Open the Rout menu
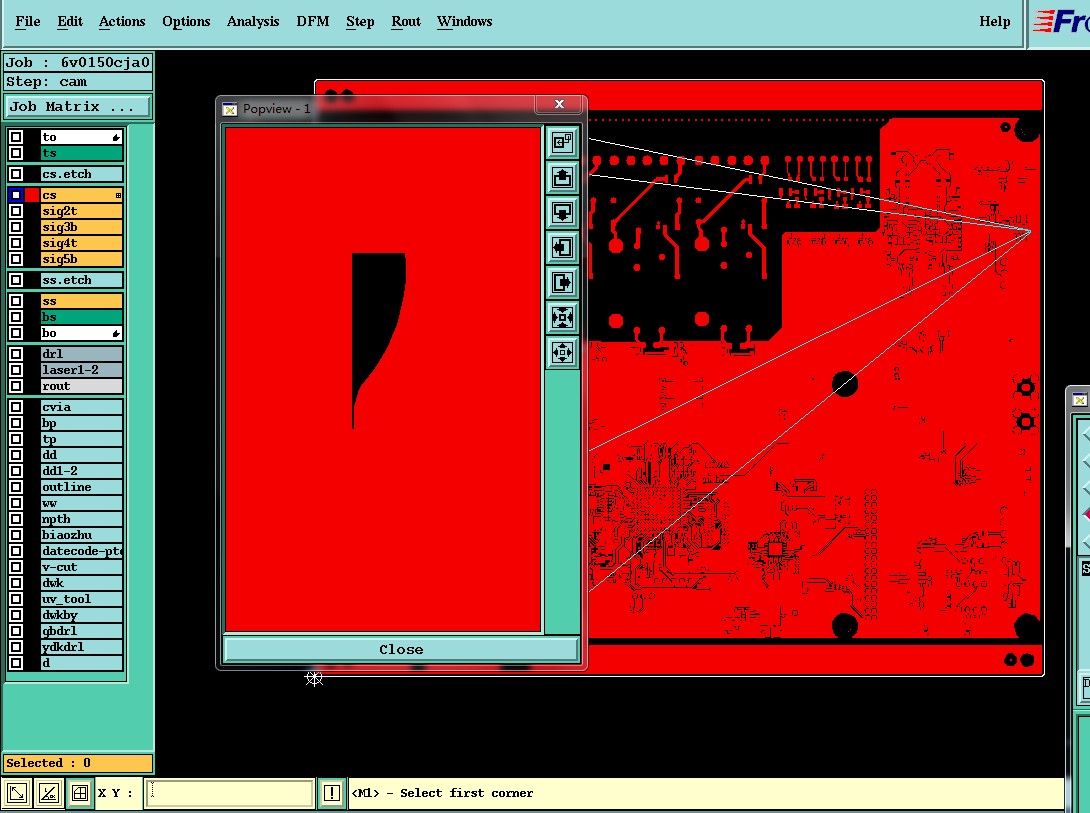1090x813 pixels. (x=406, y=22)
